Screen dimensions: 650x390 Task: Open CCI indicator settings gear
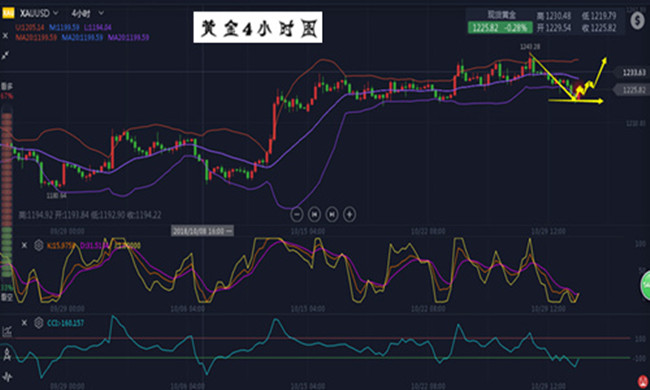[39, 322]
